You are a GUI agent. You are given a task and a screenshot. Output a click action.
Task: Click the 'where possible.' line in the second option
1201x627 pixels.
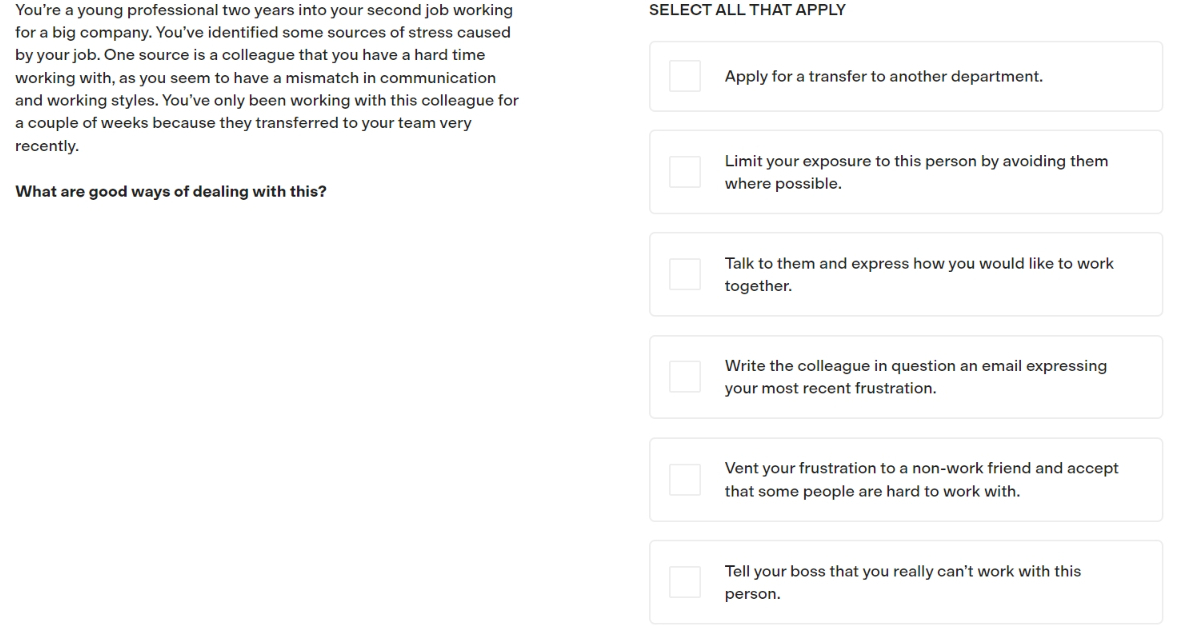[783, 183]
